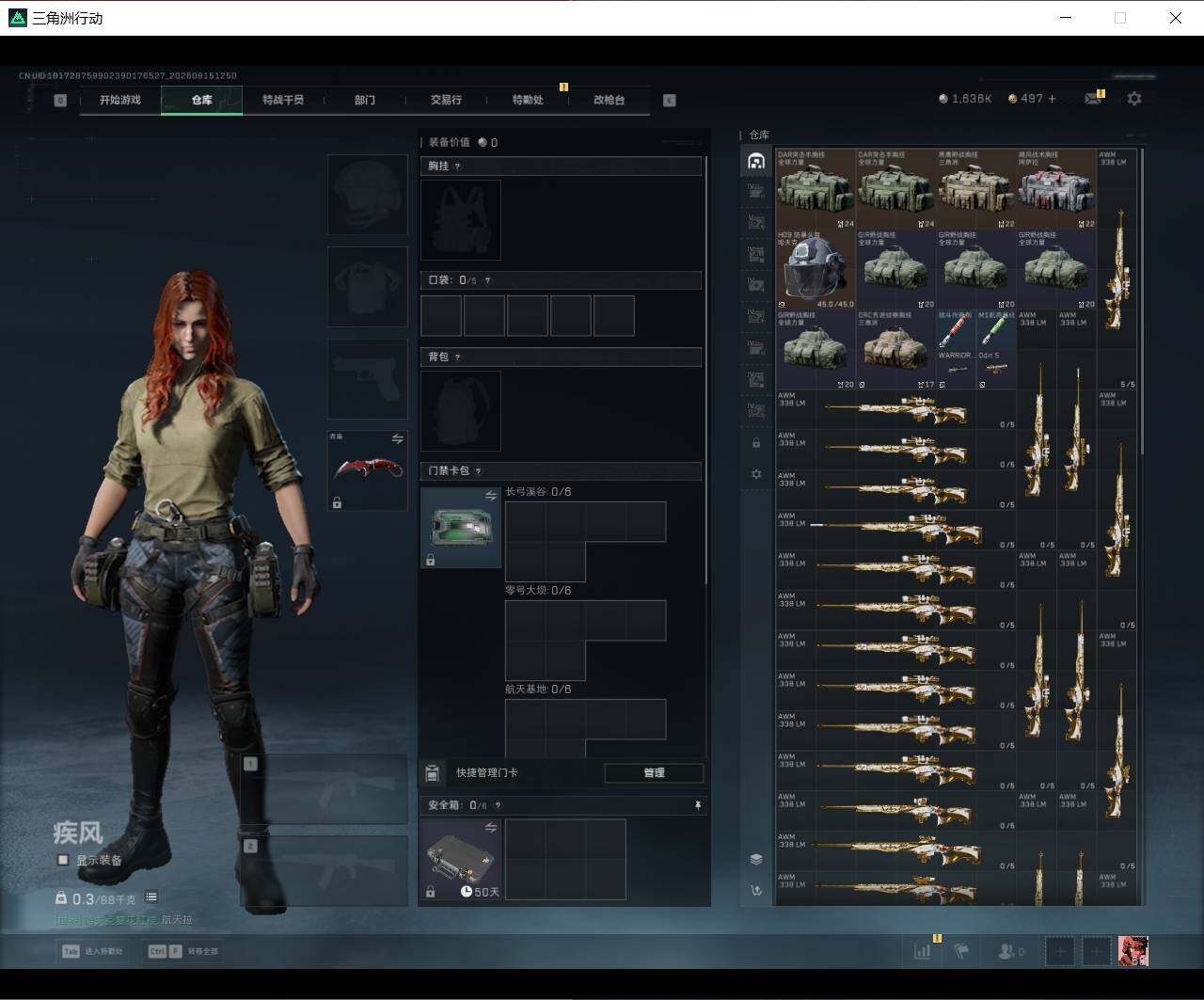1204x1000 pixels.
Task: Click the E key tab-right button
Action: pyautogui.click(x=670, y=100)
